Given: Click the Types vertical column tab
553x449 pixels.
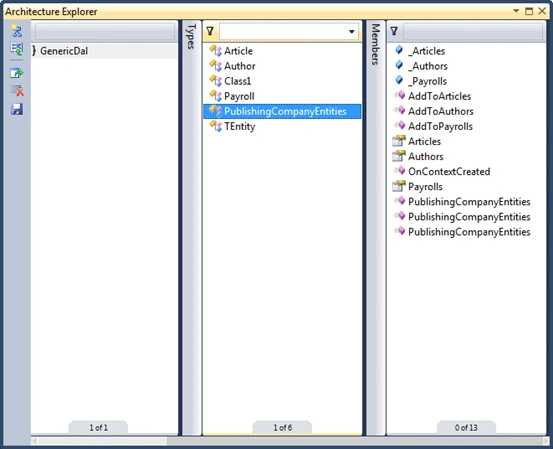Looking at the screenshot, I should coord(191,36).
